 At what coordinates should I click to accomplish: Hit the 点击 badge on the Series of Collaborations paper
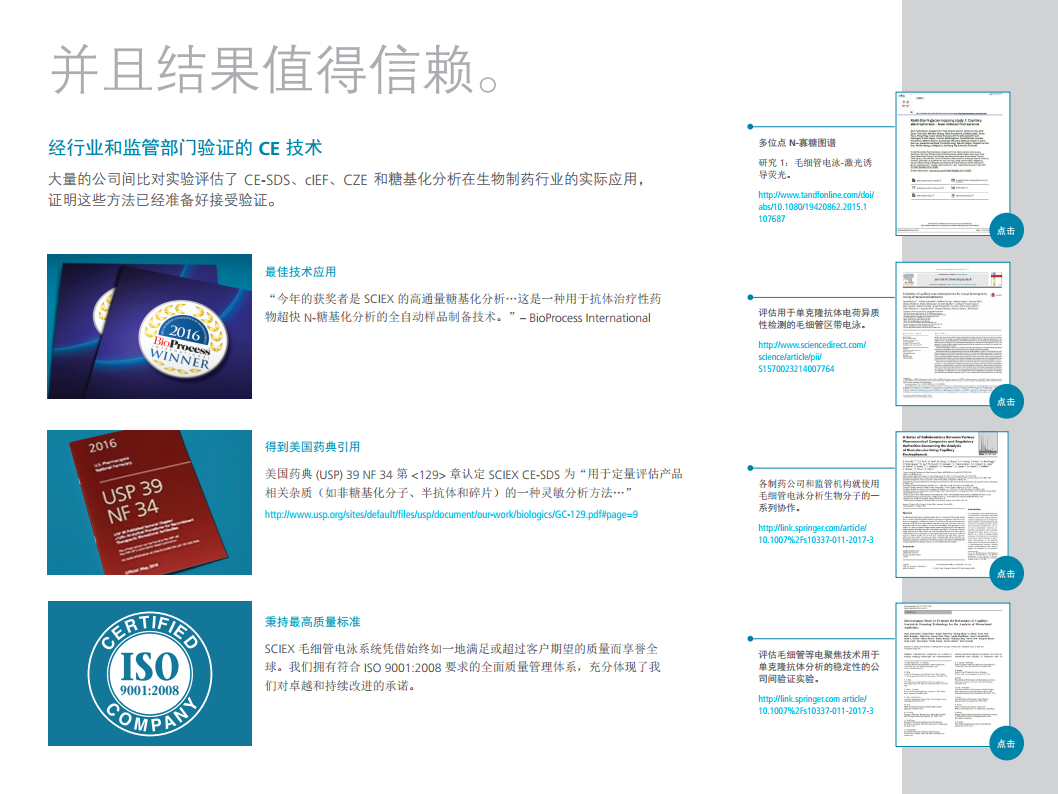tap(1005, 573)
